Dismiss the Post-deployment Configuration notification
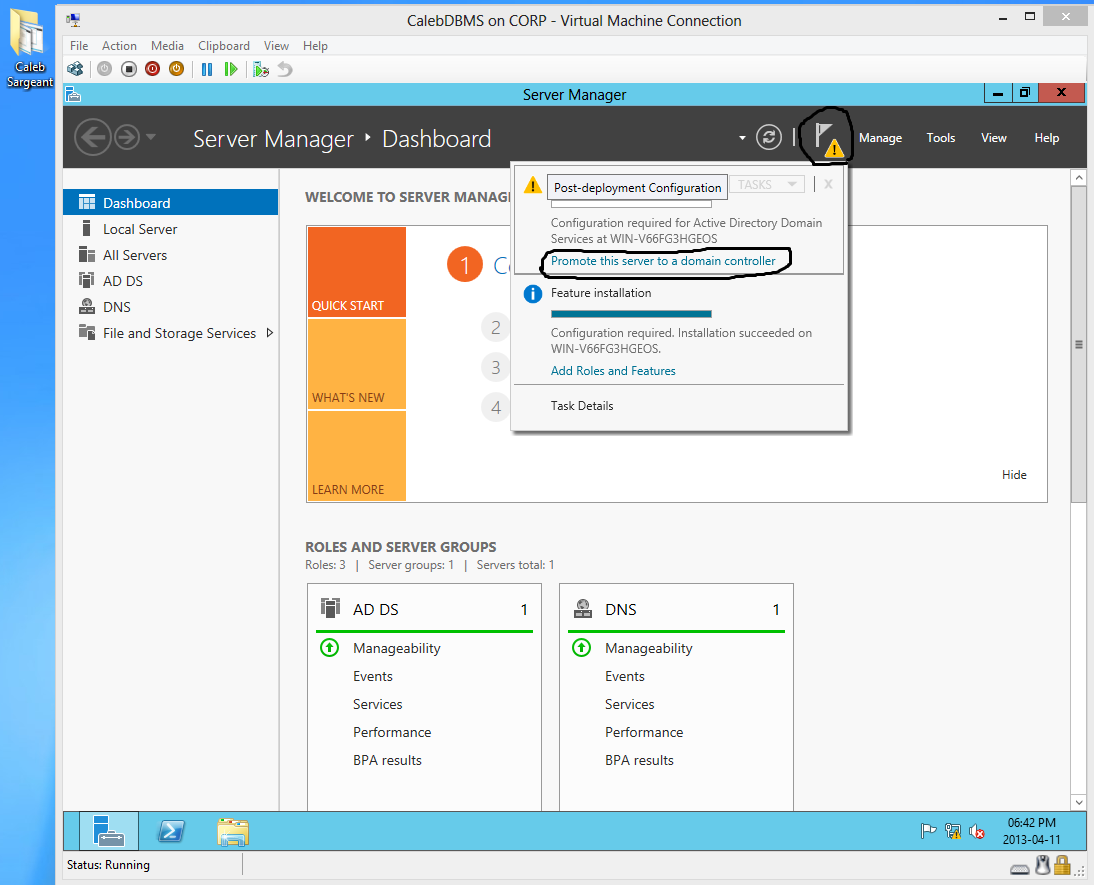The height and width of the screenshot is (885, 1094). pyautogui.click(x=828, y=184)
